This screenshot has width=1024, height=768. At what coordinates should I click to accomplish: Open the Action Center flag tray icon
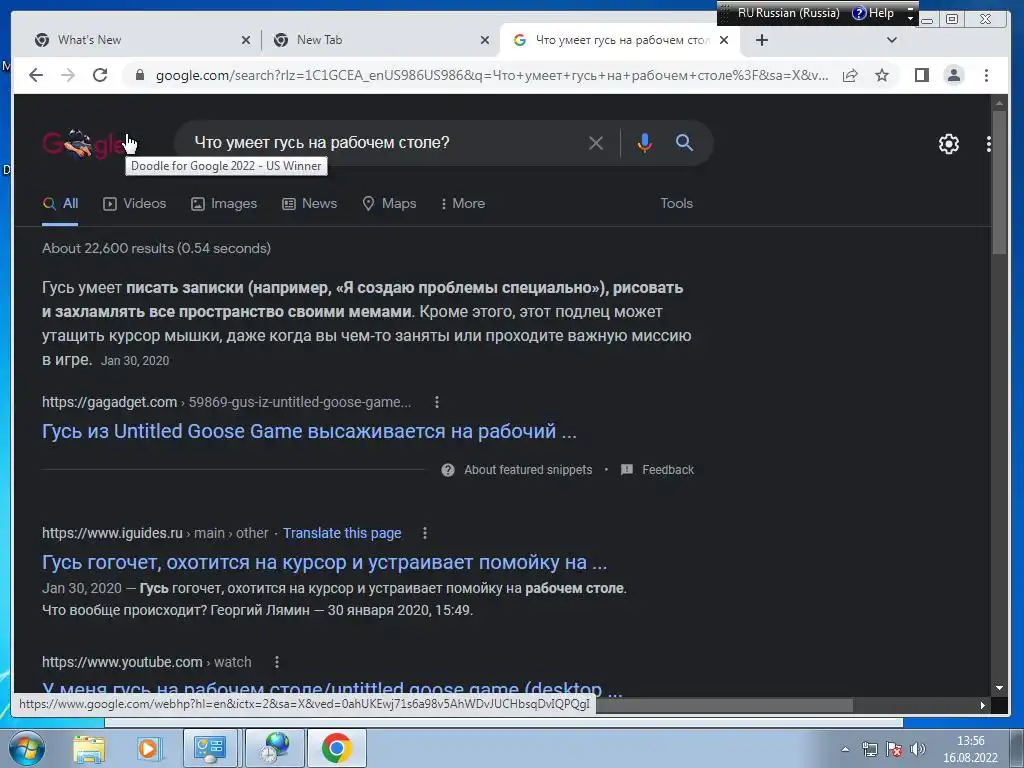(x=893, y=749)
